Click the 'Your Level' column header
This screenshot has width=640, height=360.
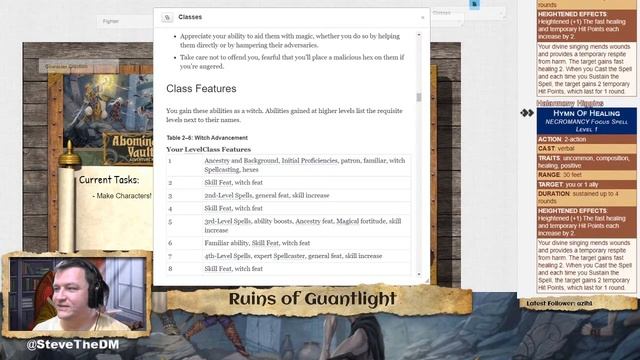click(x=184, y=149)
